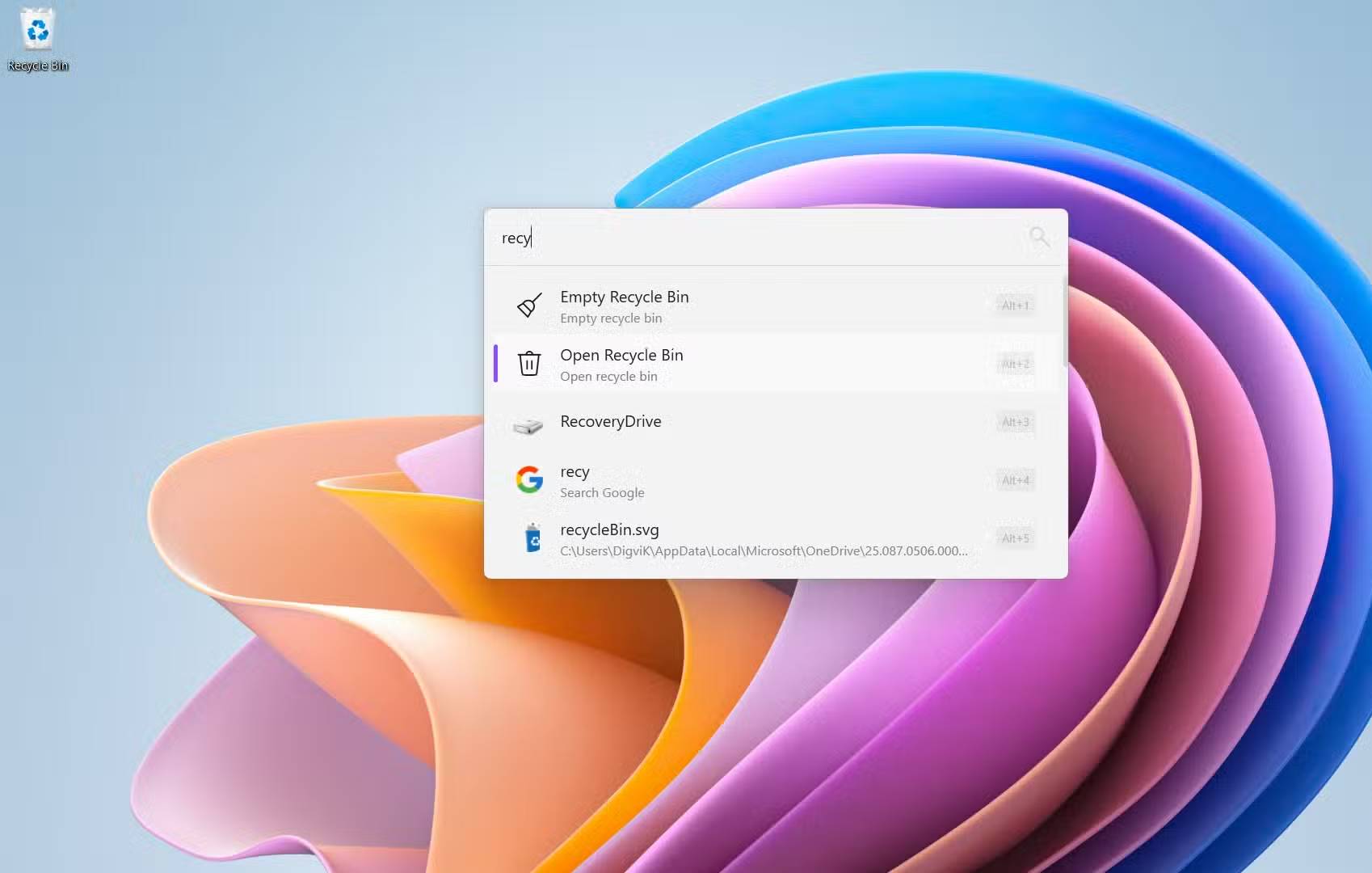The image size is (1372, 873).
Task: Click the OneDrive file path under recycleBin.svg
Action: (x=763, y=550)
